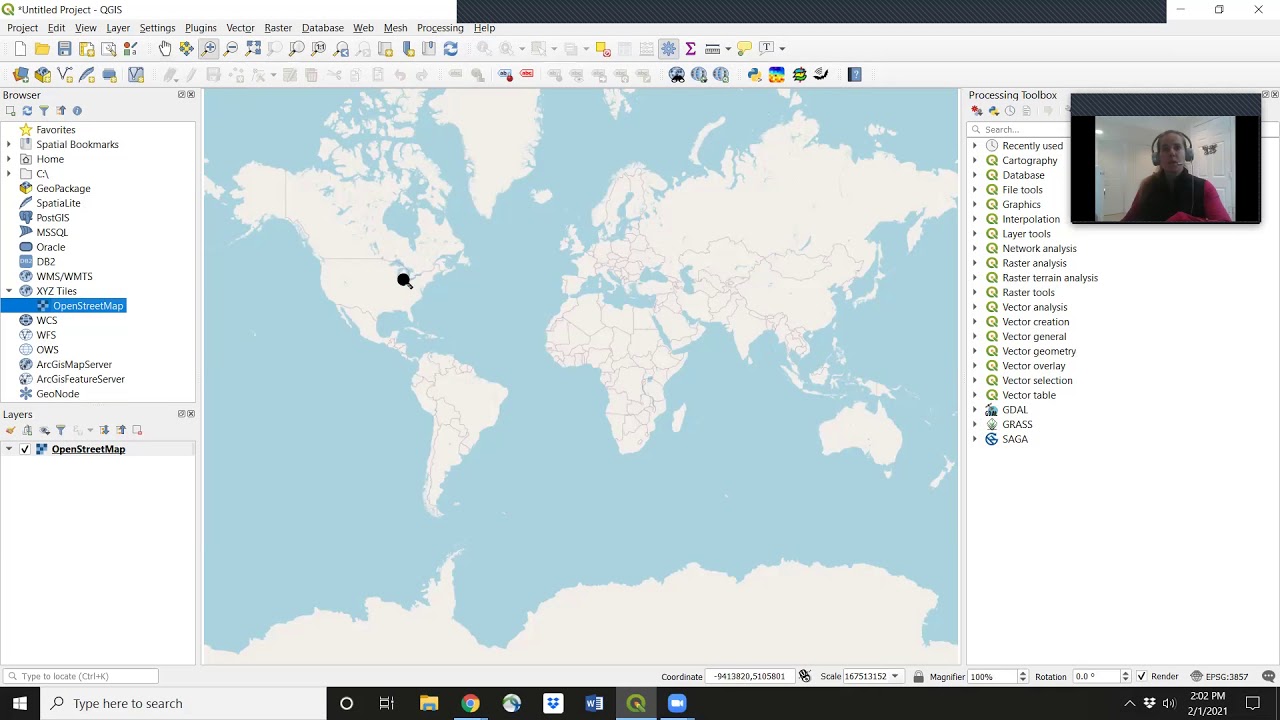The height and width of the screenshot is (720, 1280).
Task: Open the Layer Styling panel icon in Layers
Action: [11, 430]
